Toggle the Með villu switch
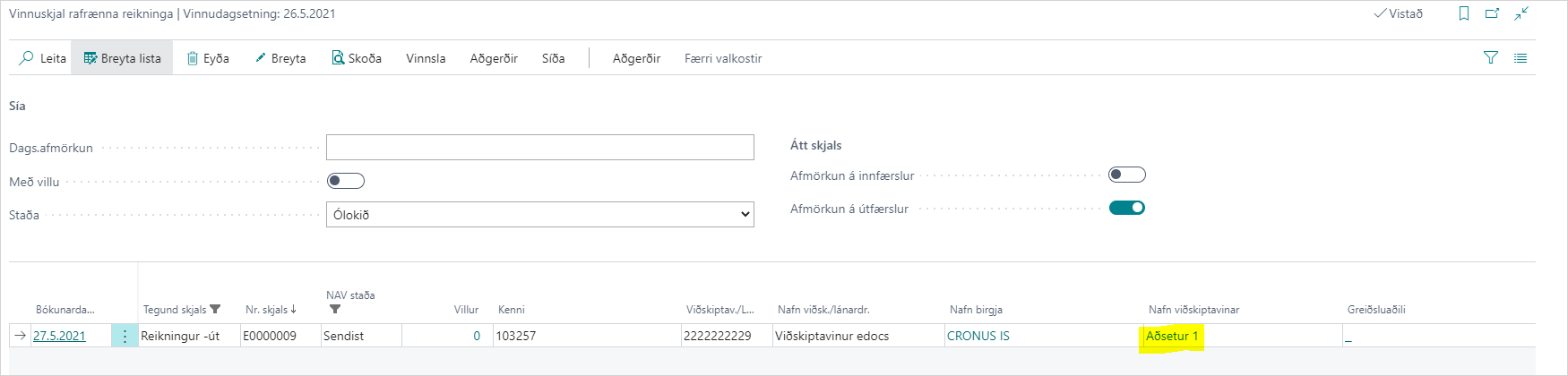The image size is (1568, 376). pos(346,181)
